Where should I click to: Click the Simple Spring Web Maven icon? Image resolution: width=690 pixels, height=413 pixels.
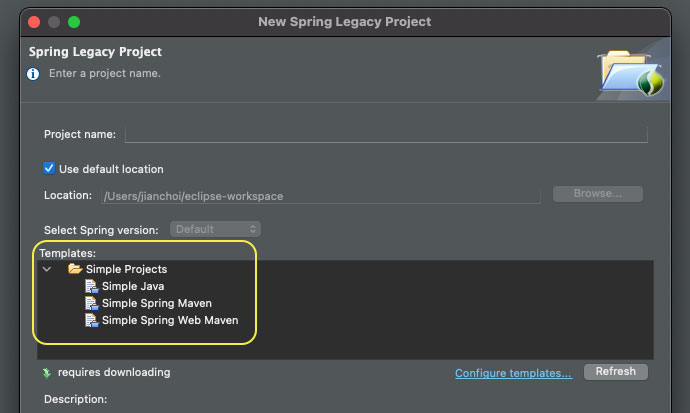tap(91, 321)
